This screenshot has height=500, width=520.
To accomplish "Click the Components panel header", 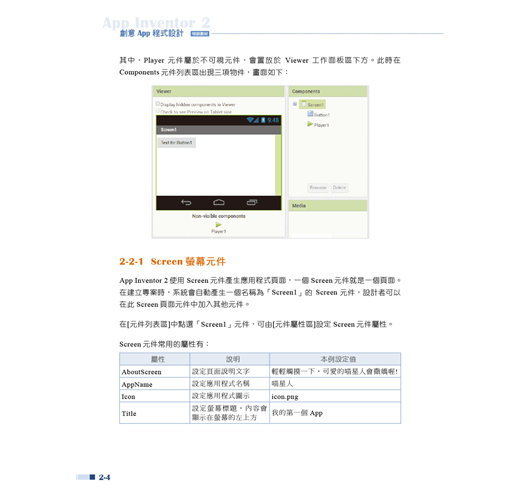I will [328, 91].
